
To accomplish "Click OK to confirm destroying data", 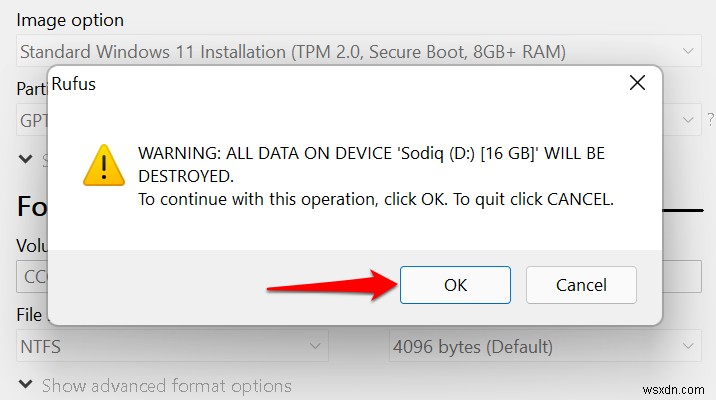I will pyautogui.click(x=455, y=285).
